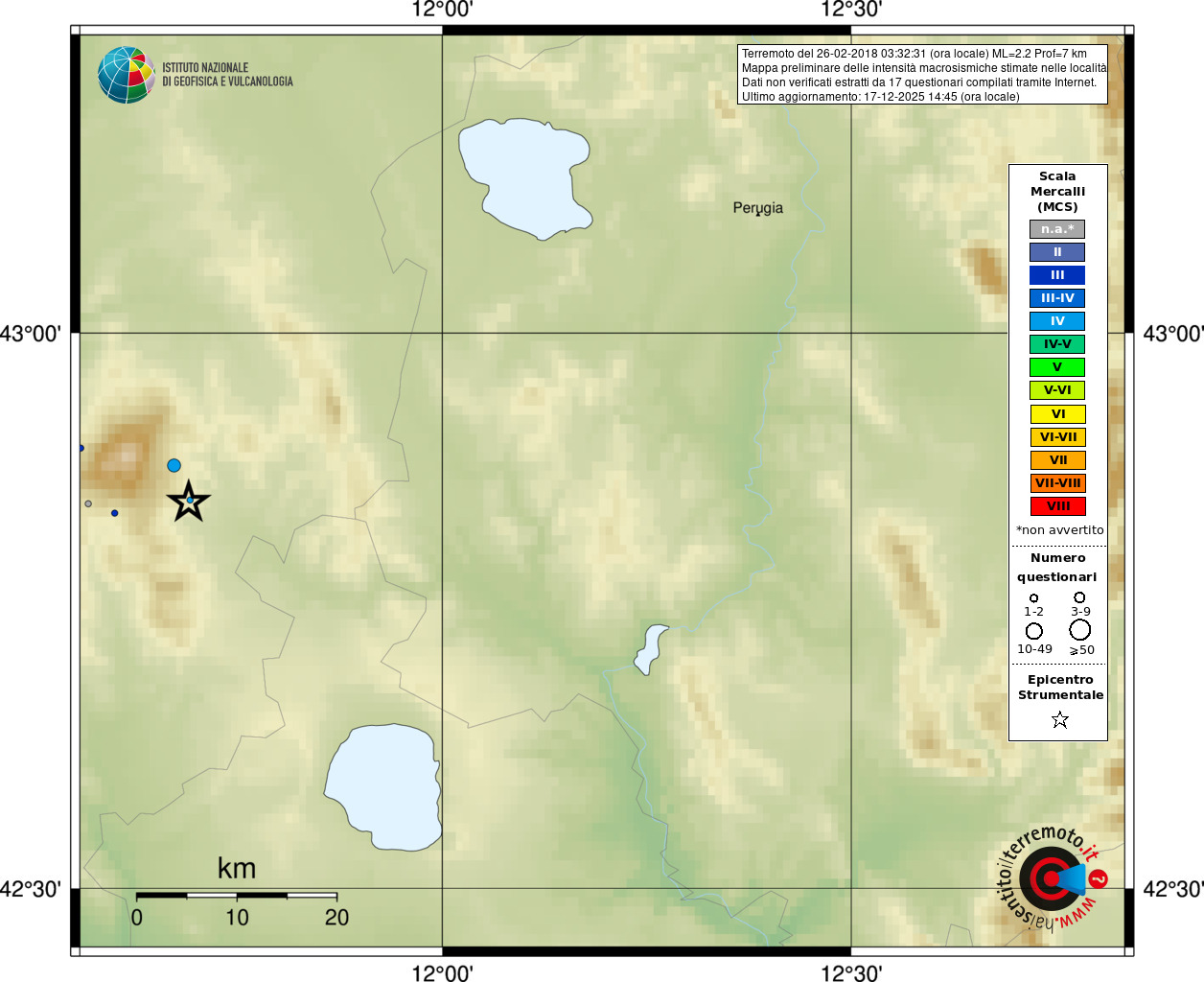Click the n.a.* gray legend swatch
This screenshot has width=1204, height=982.
1057,229
